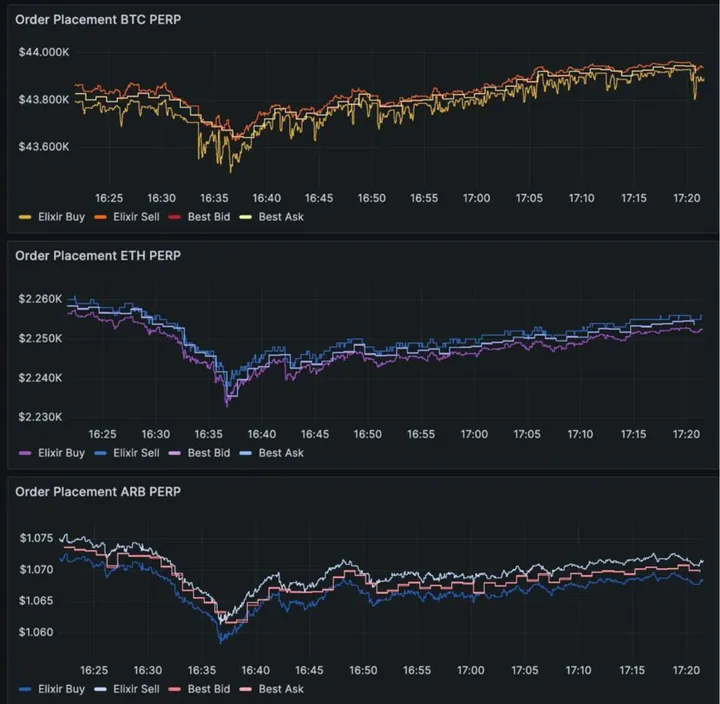Image resolution: width=720 pixels, height=704 pixels.
Task: Click yellow Elixir Buy color swatch in BTC legend
Action: [25, 217]
